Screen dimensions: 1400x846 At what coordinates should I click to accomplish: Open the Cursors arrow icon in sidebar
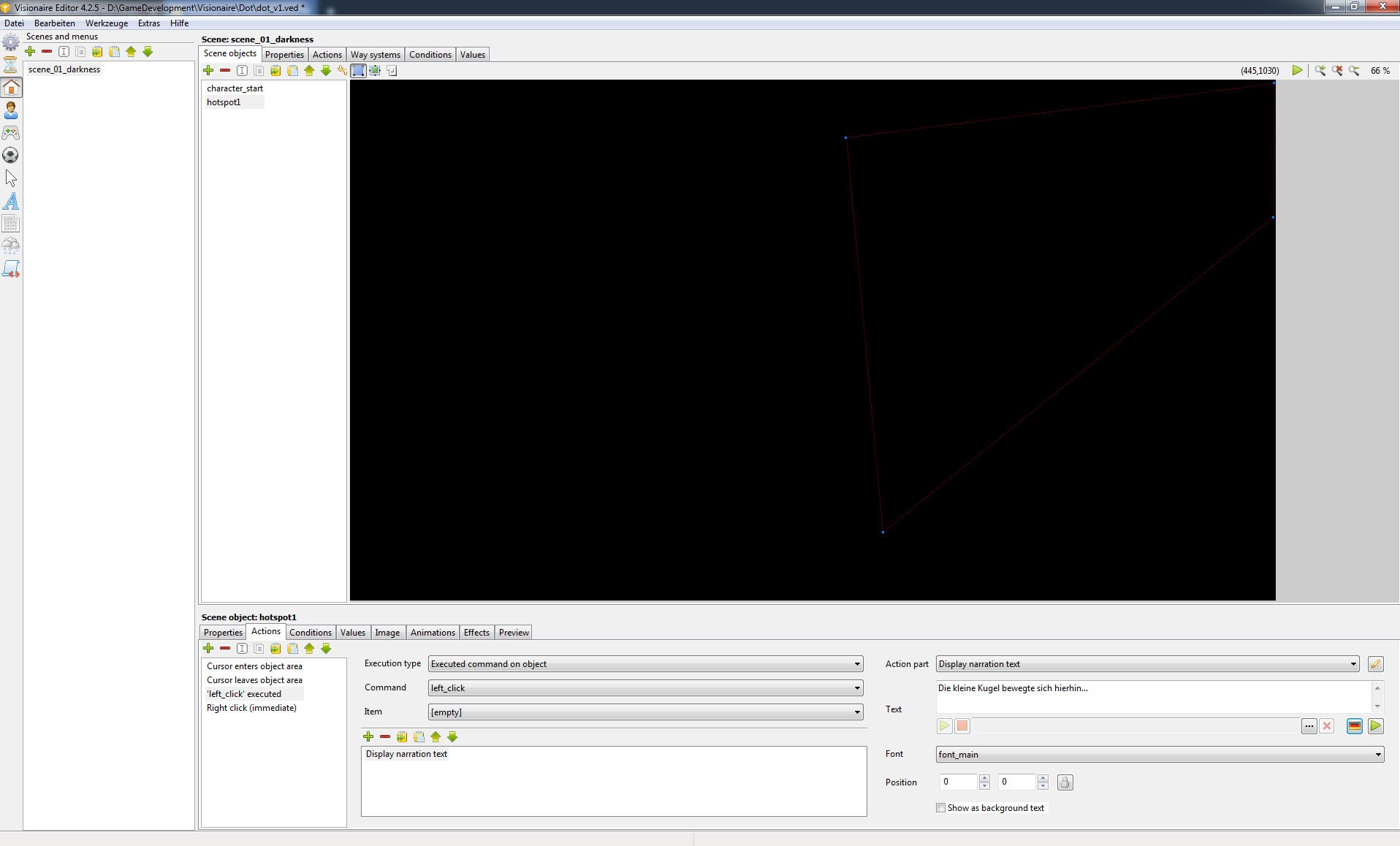[11, 178]
